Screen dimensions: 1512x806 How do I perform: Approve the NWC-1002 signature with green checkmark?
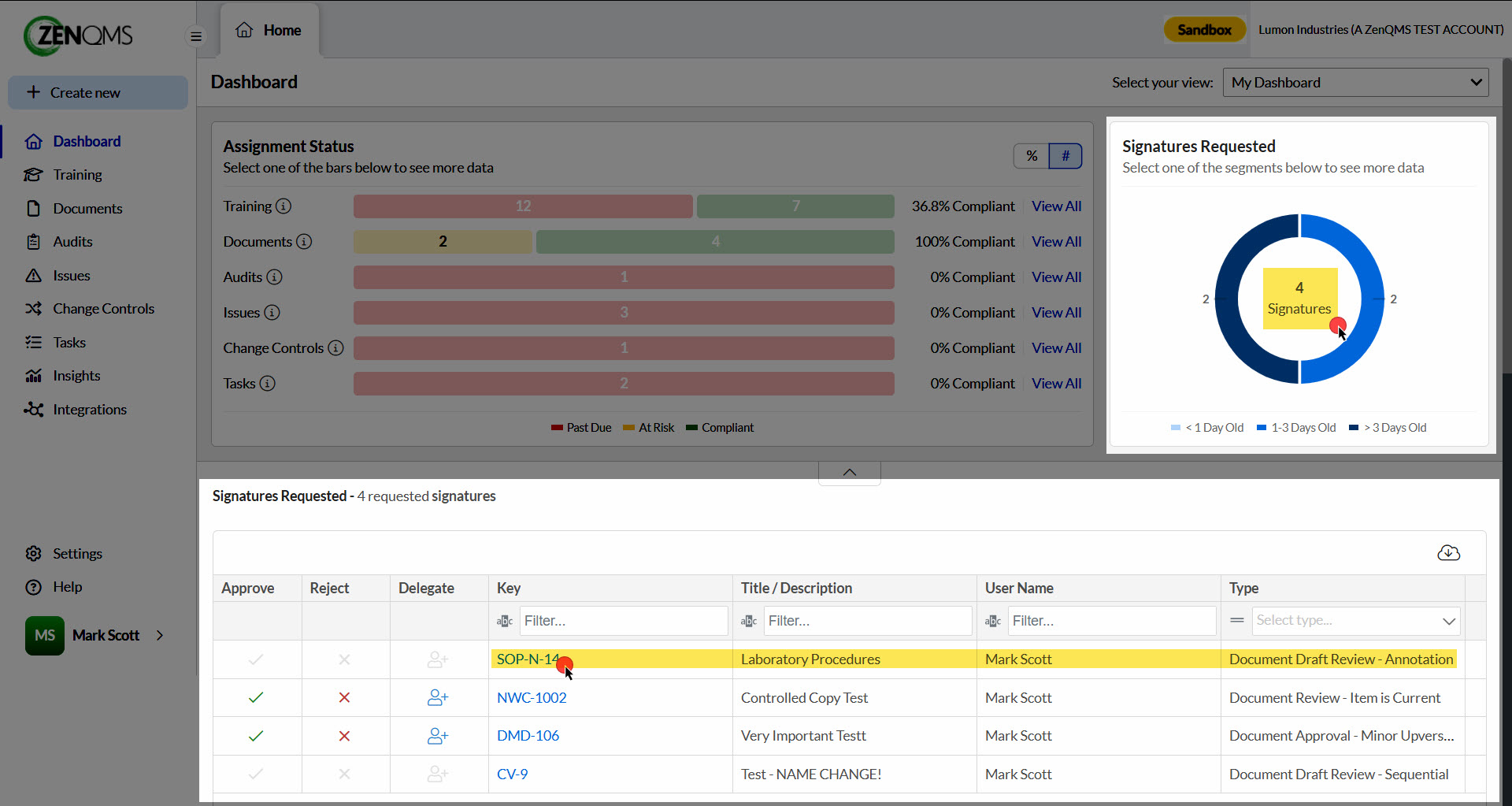[x=256, y=697]
